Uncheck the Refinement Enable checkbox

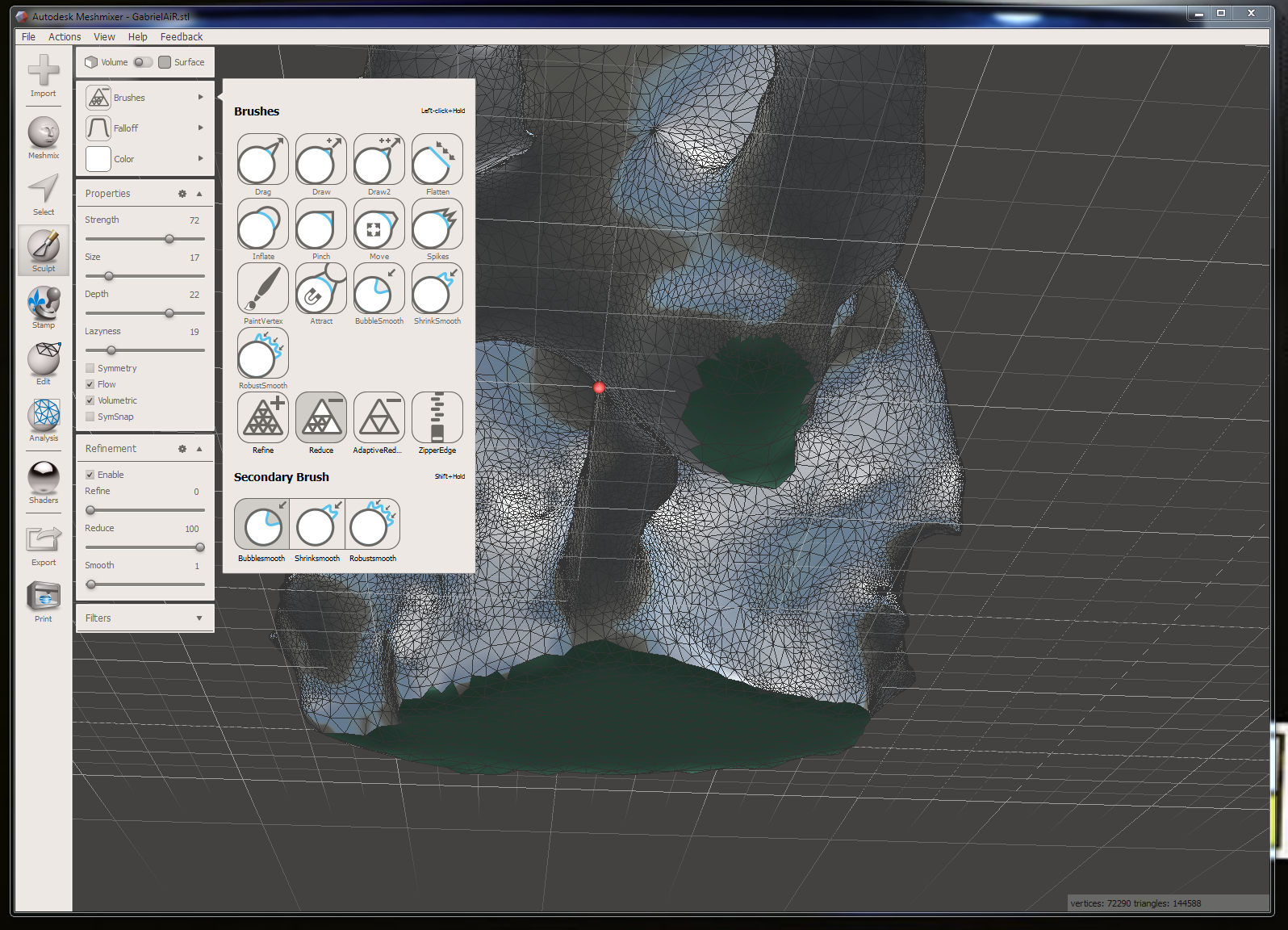click(x=90, y=475)
